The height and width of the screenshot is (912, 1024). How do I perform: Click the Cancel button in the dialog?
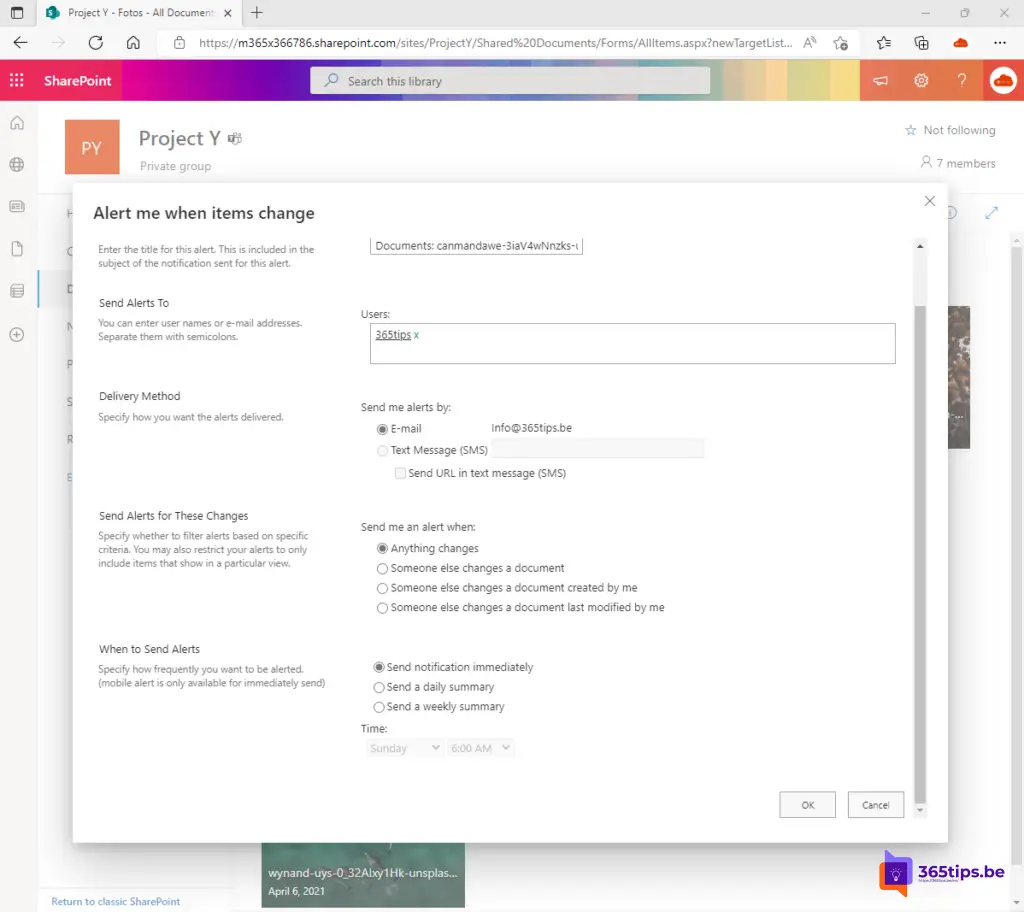click(x=875, y=805)
